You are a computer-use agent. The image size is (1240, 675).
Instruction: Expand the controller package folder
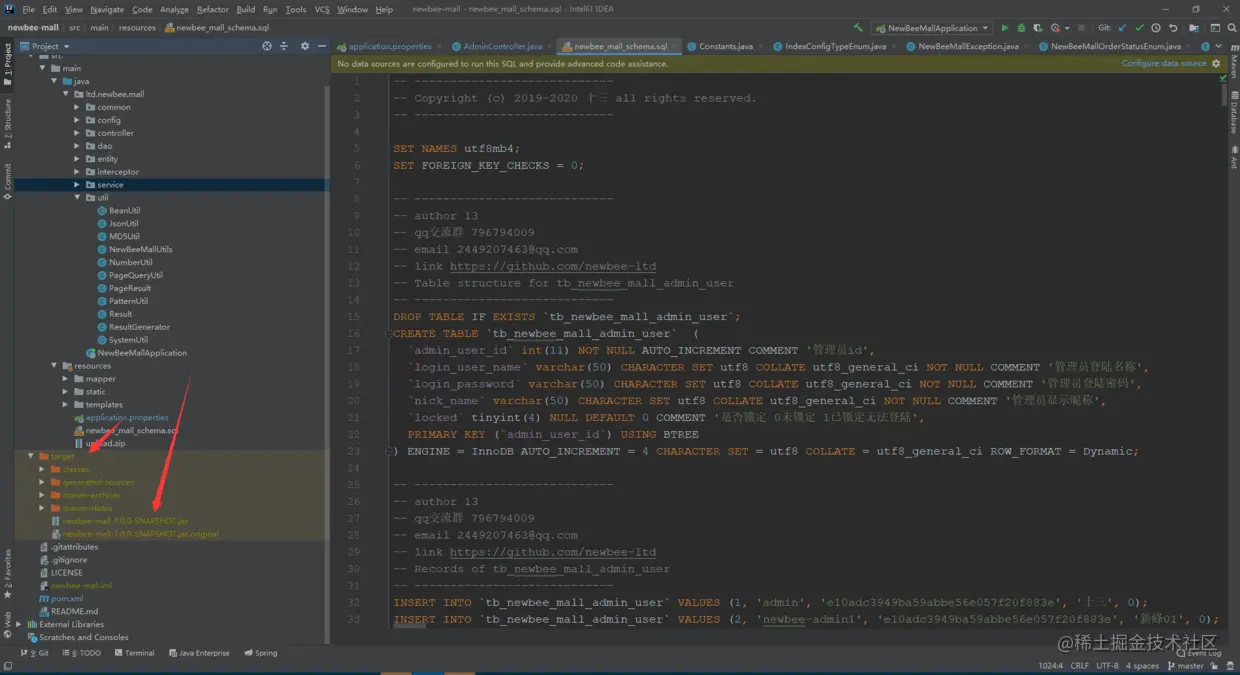point(77,133)
